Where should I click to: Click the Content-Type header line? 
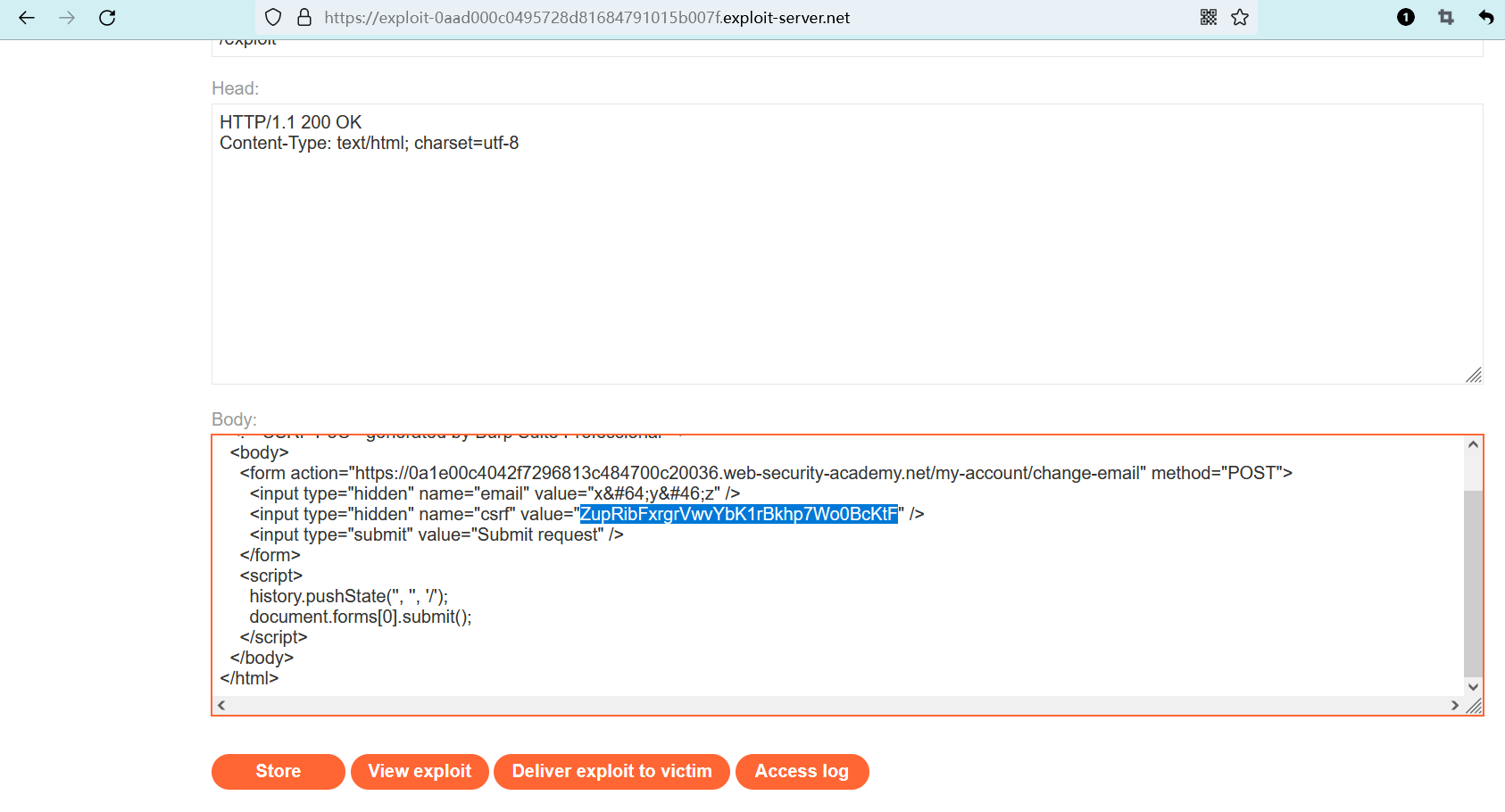(370, 143)
